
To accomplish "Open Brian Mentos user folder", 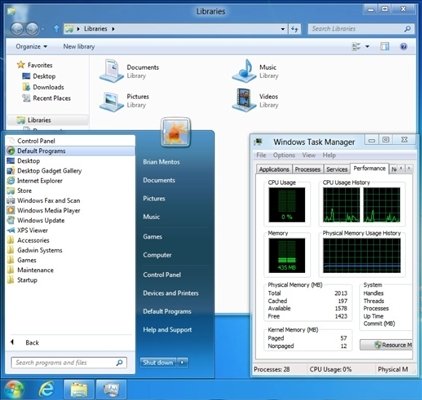I will 161,162.
